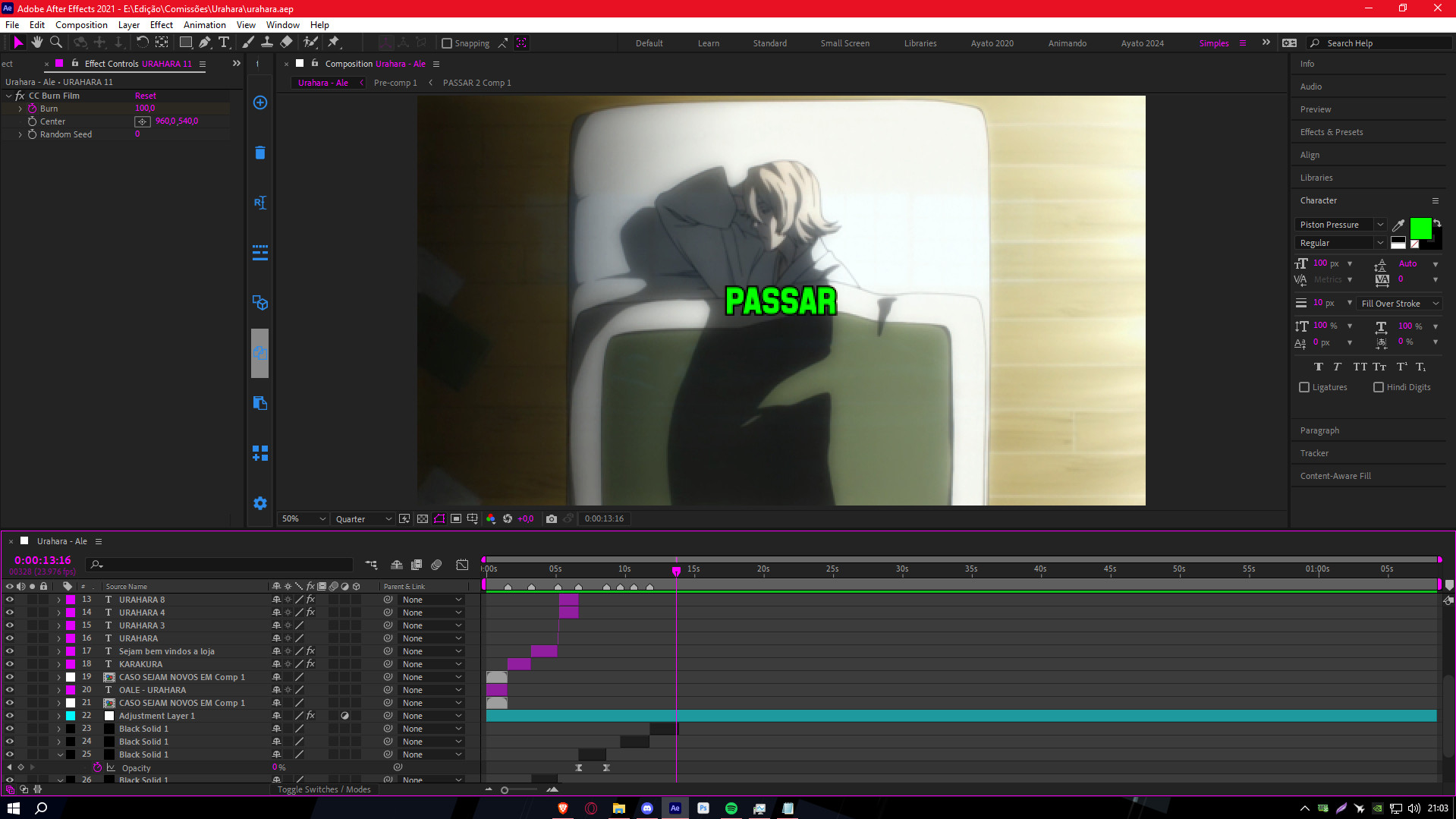Screen dimensions: 1456x819
Task: Click Toggle Switches / Modes button
Action: point(324,789)
